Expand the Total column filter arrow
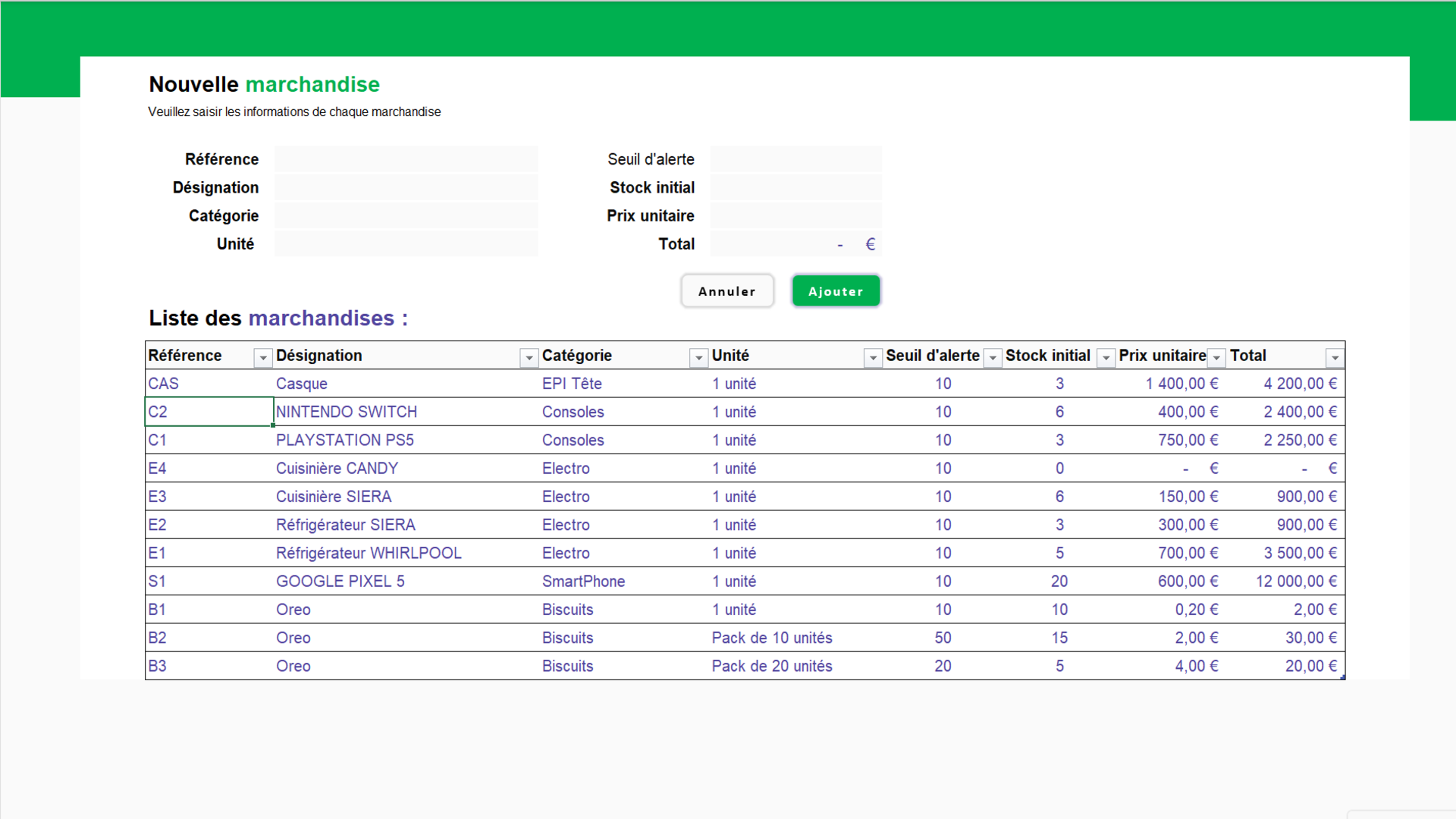The width and height of the screenshot is (1456, 819). 1335,357
